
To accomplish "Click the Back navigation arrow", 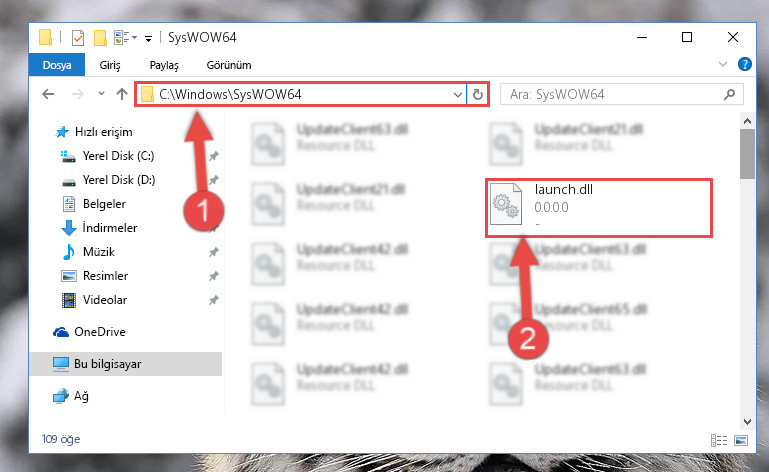I will tap(48, 94).
